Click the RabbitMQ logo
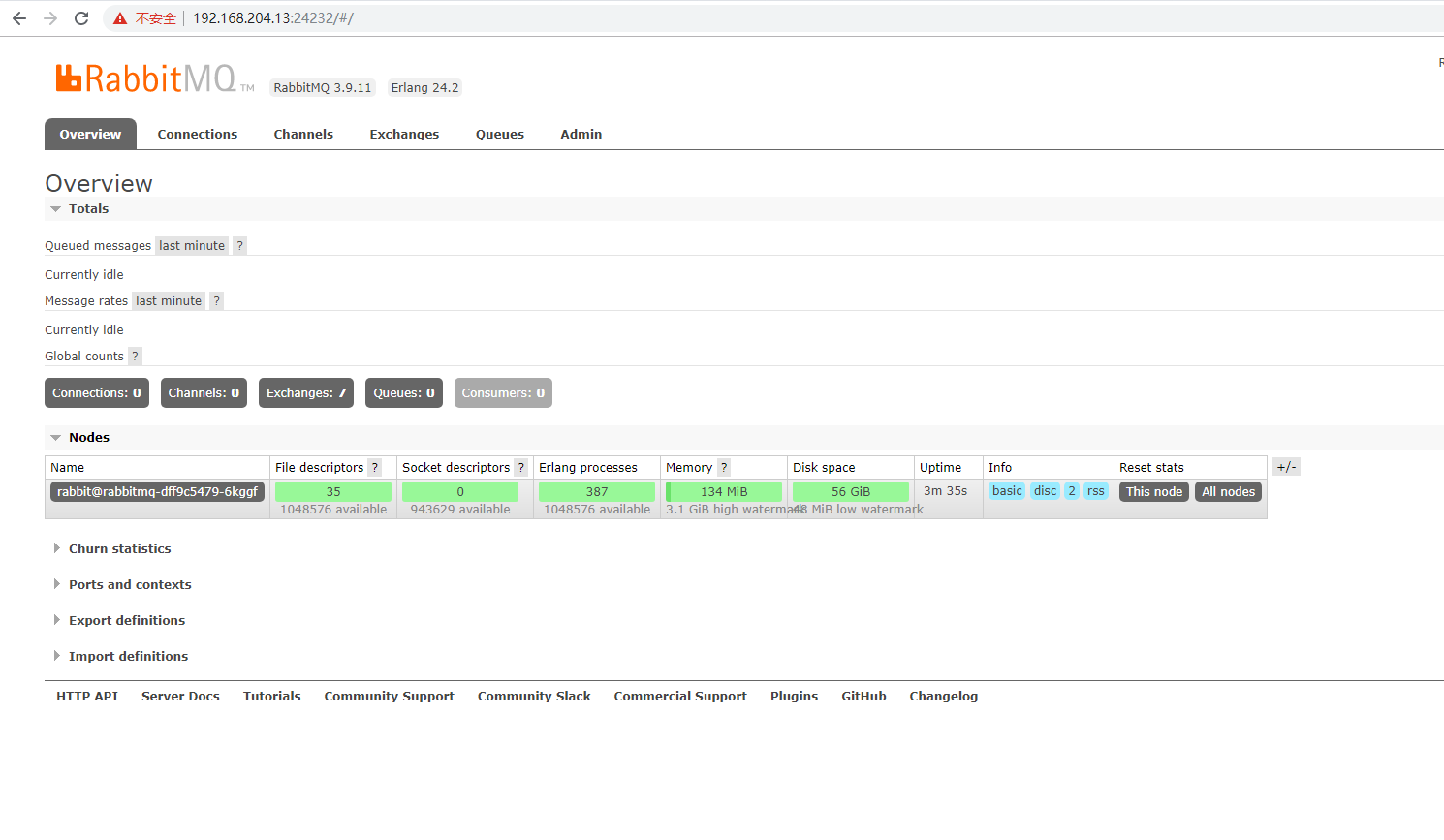The height and width of the screenshot is (840, 1444). (153, 78)
